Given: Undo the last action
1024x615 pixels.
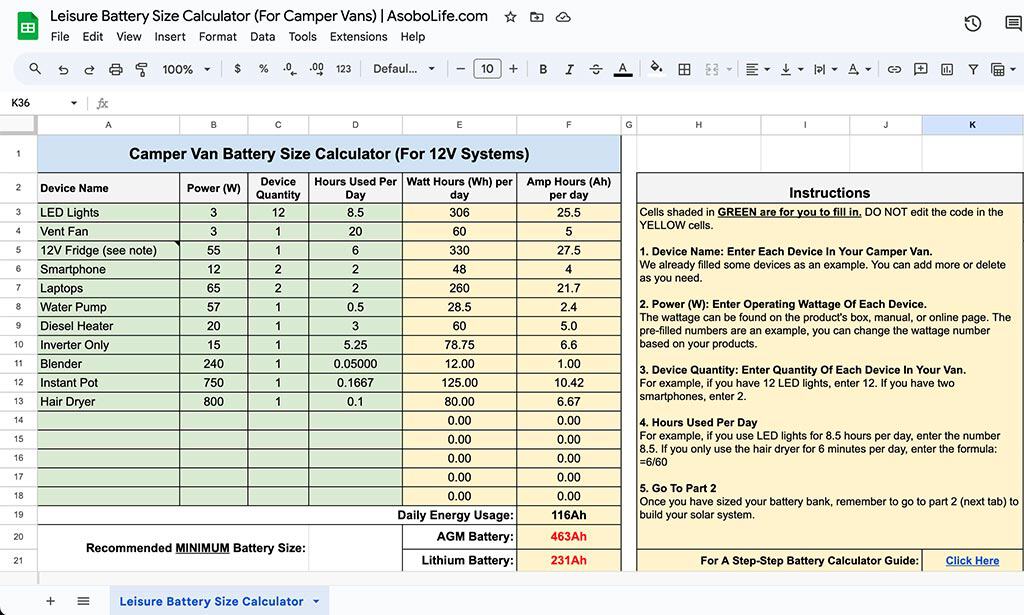Looking at the screenshot, I should click(63, 69).
